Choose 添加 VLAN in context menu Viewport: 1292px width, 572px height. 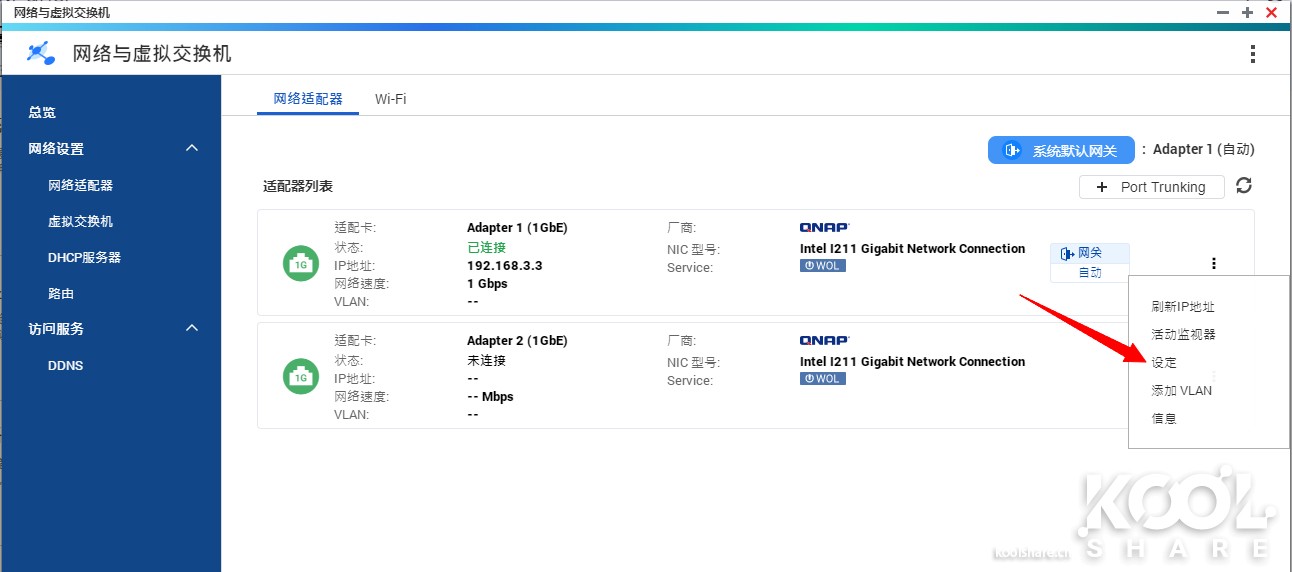pyautogui.click(x=1181, y=391)
